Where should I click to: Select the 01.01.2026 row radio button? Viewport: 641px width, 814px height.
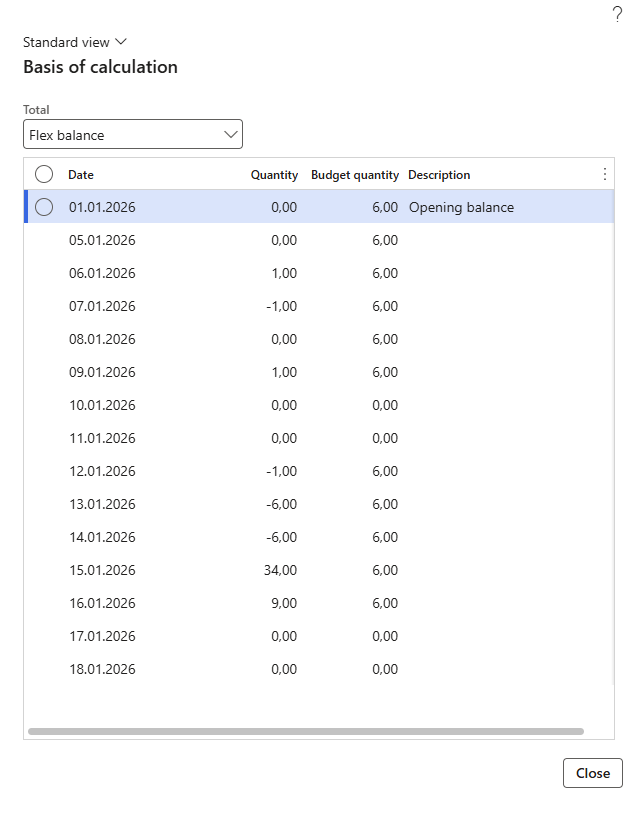tap(44, 207)
